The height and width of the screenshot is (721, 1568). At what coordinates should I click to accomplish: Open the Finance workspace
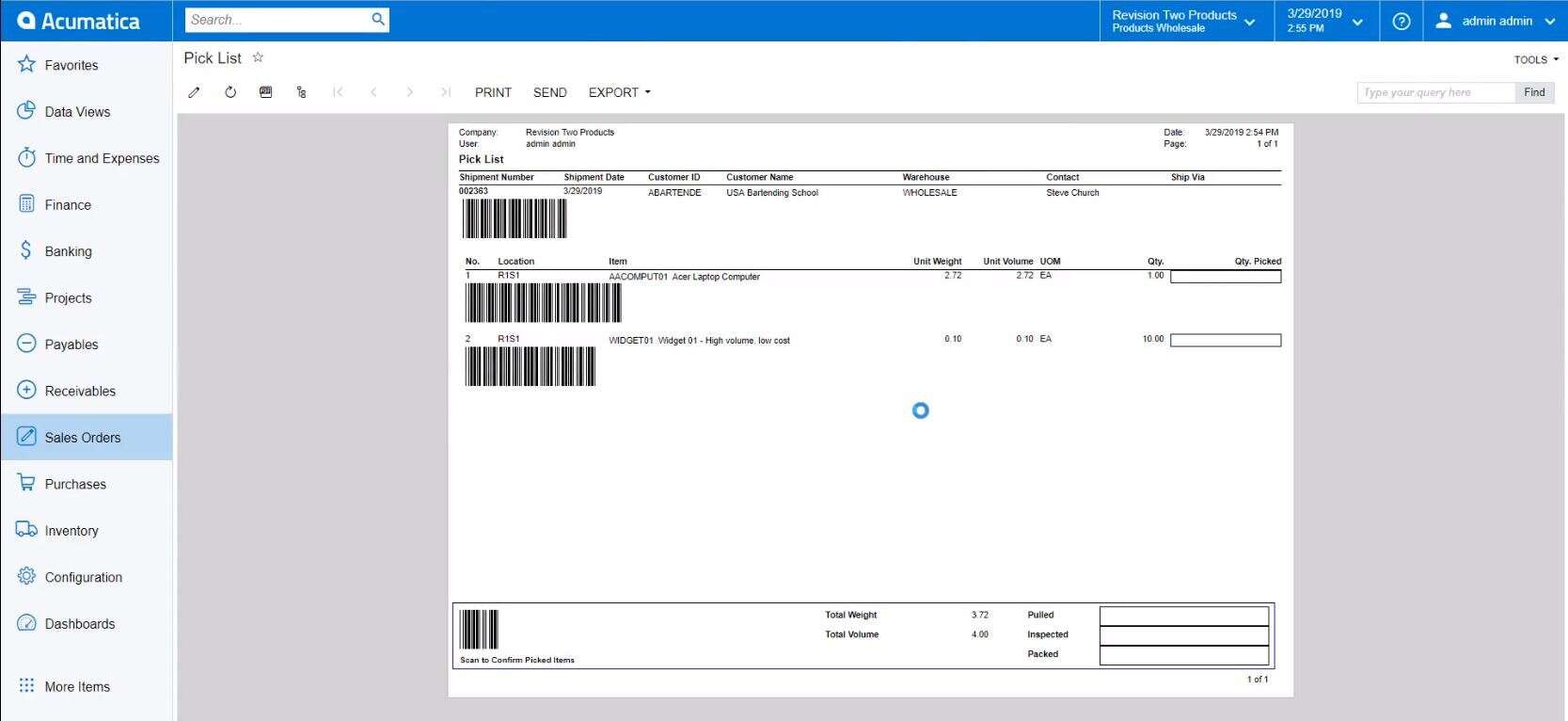tap(87, 204)
